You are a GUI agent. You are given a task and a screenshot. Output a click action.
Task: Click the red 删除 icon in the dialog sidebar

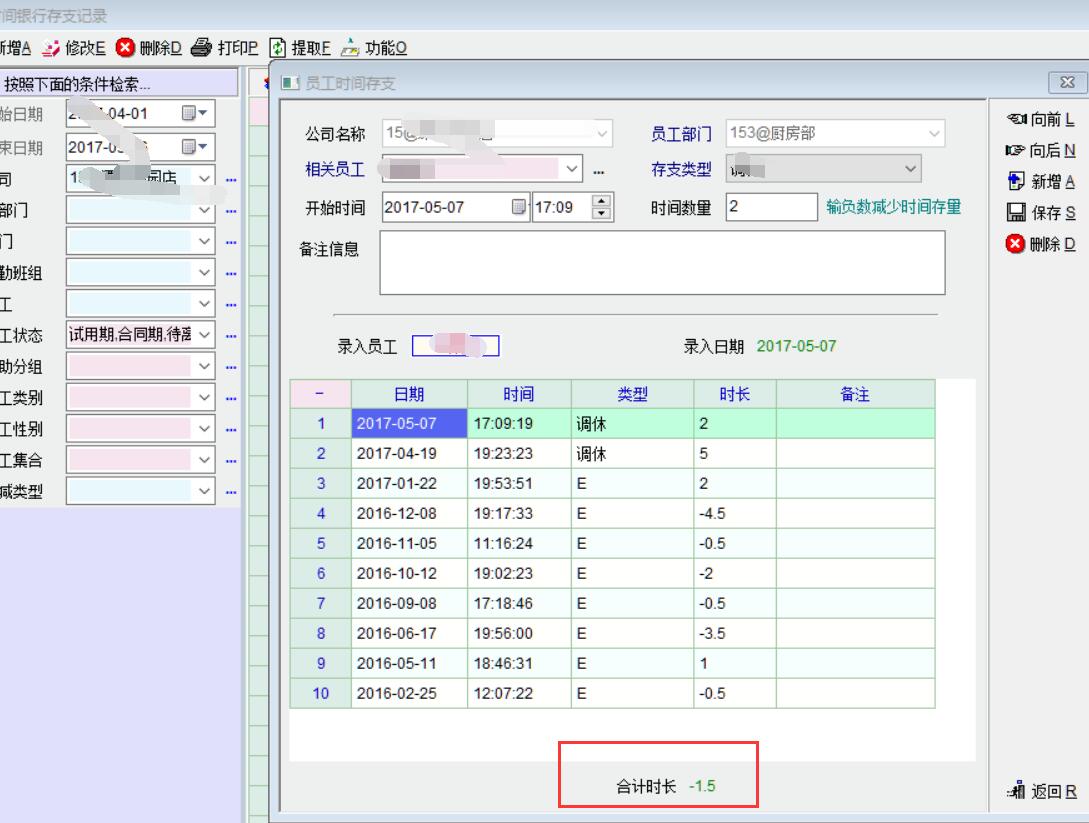tap(1014, 244)
